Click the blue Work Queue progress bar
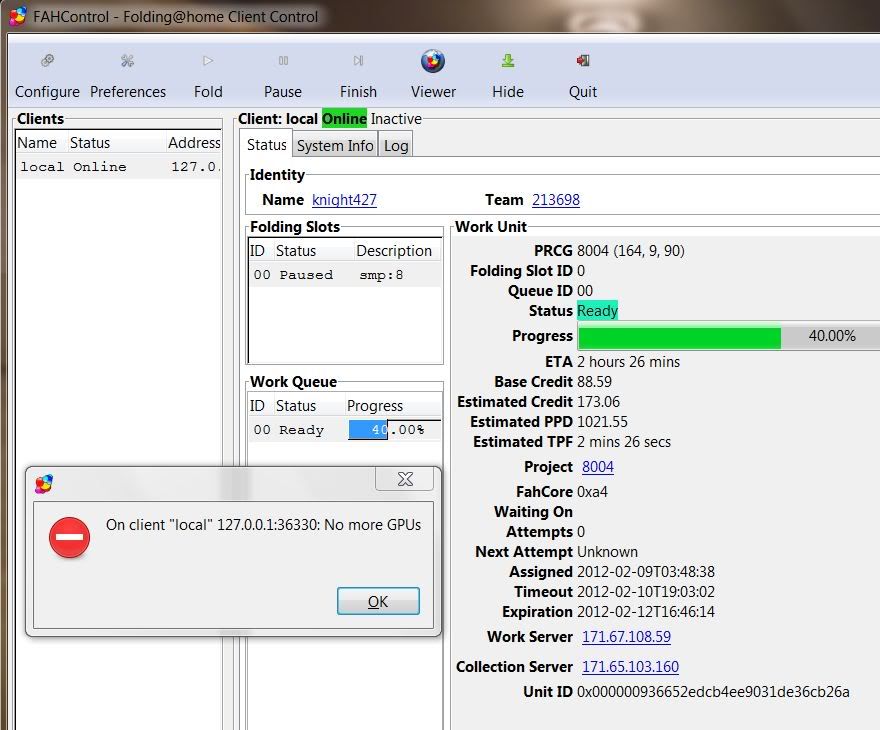Image resolution: width=880 pixels, height=730 pixels. (394, 430)
